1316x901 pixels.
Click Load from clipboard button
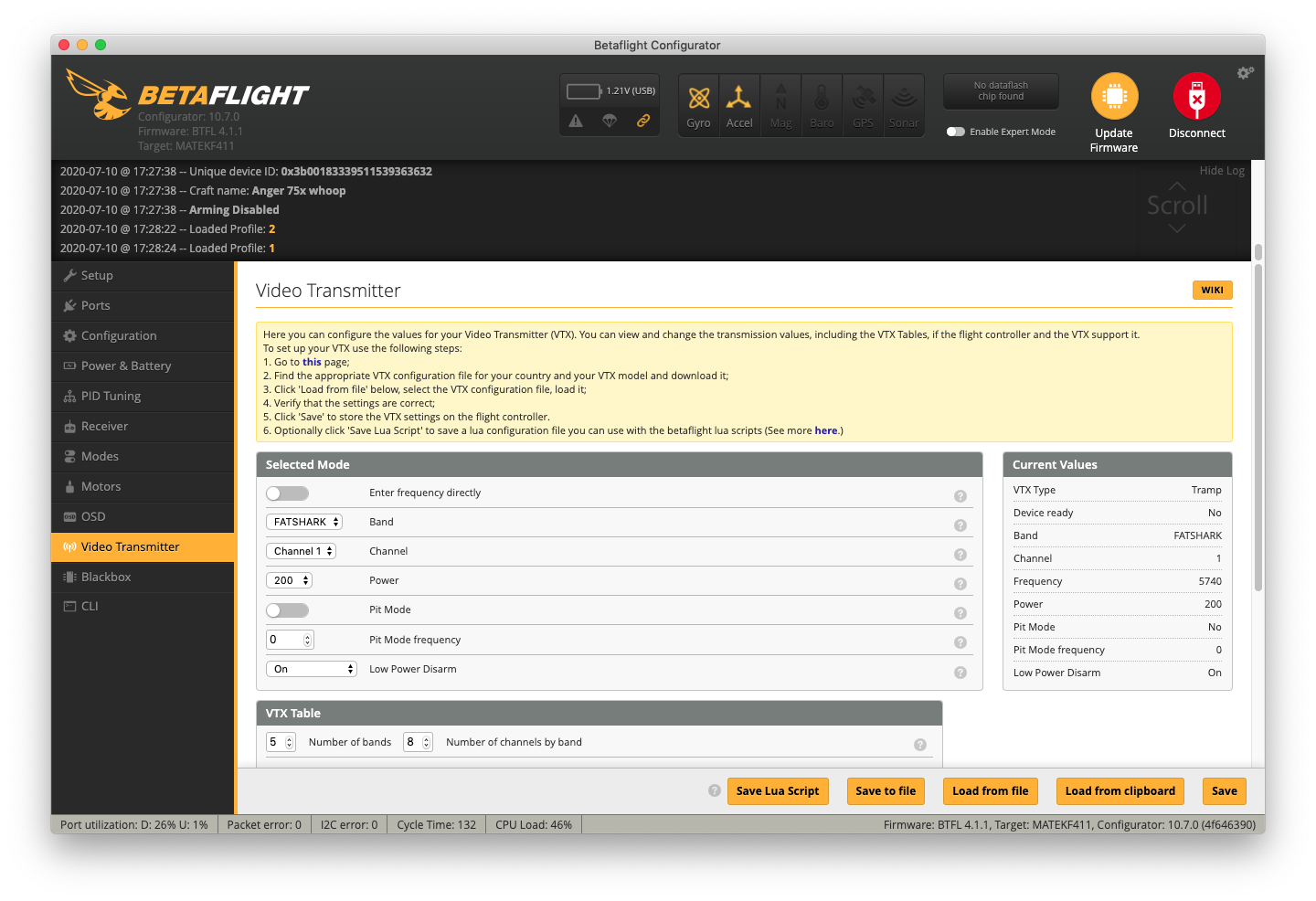[1120, 791]
